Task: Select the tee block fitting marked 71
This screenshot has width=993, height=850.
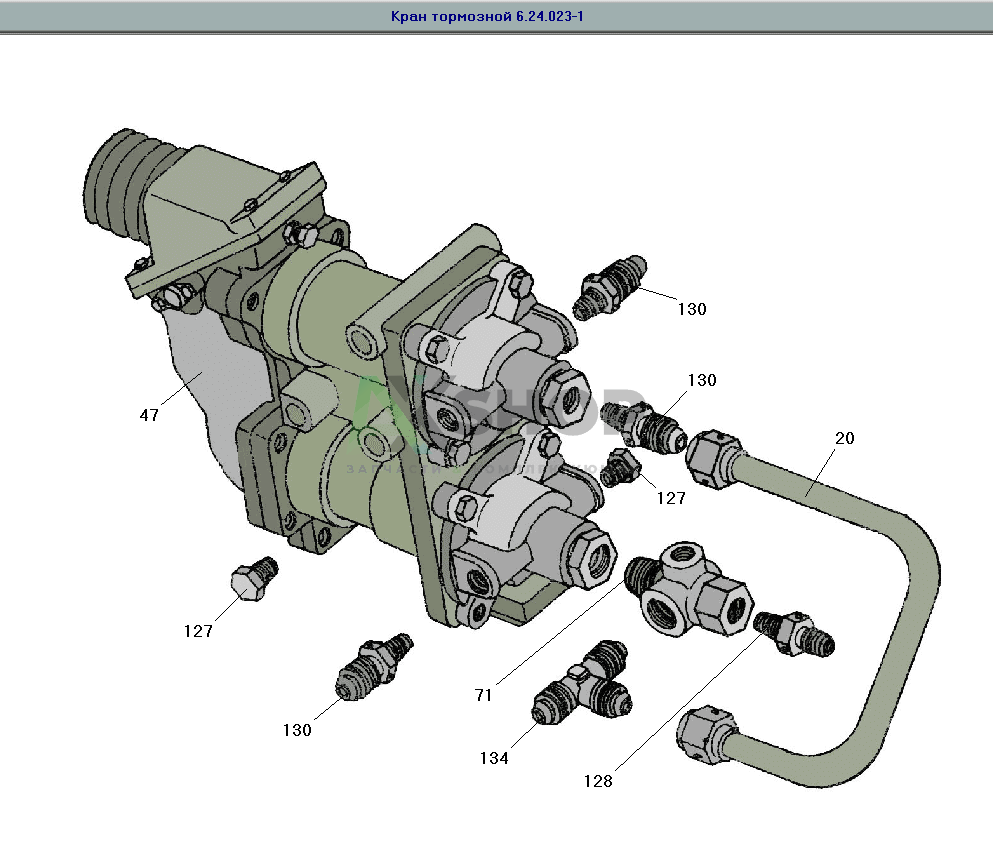Action: [x=690, y=593]
